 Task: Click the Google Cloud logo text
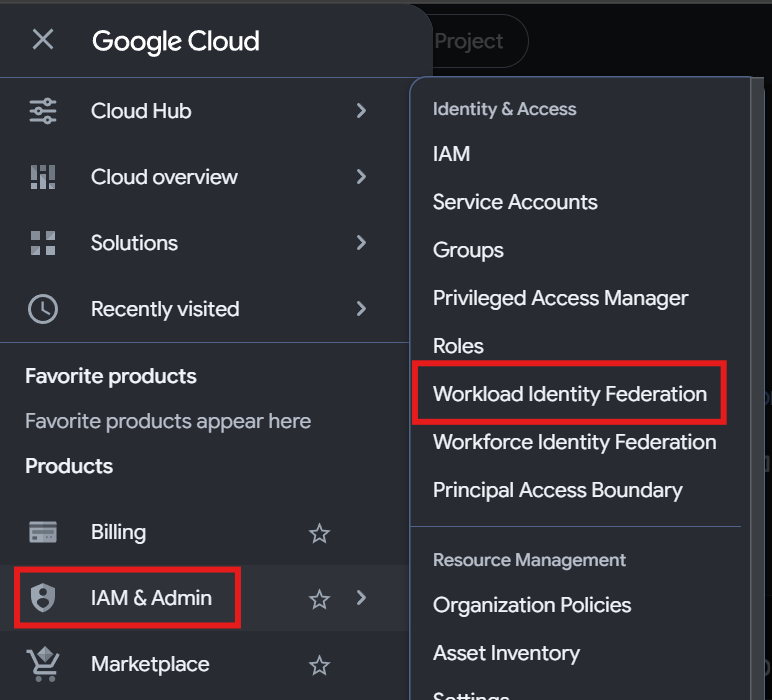[175, 41]
